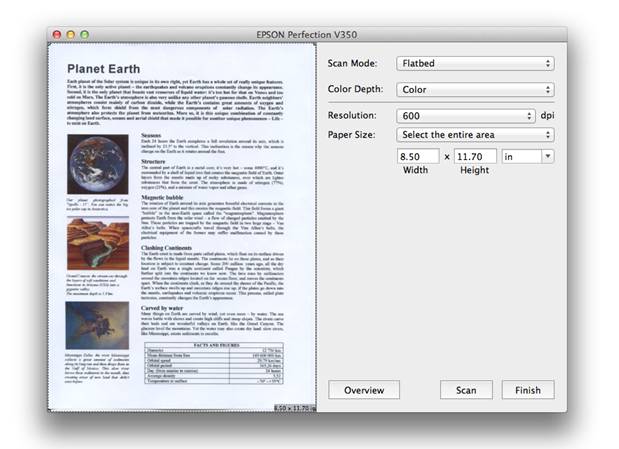This screenshot has width=619, height=449.
Task: Open the Color Depth dropdown
Action: coord(474,89)
